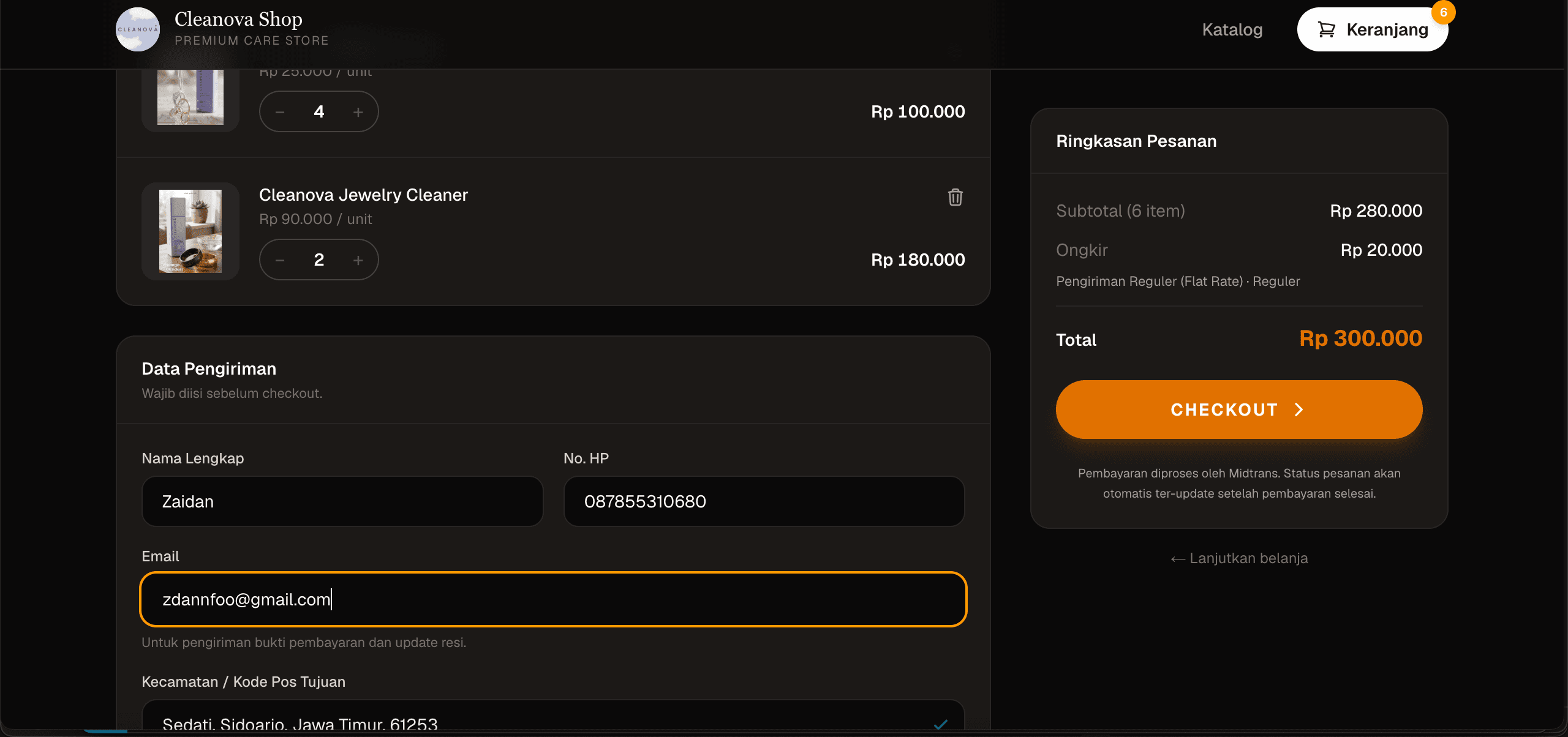Screen dimensions: 1568x737
Task: Click the Subtotal (6 item) label
Action: 1120,211
